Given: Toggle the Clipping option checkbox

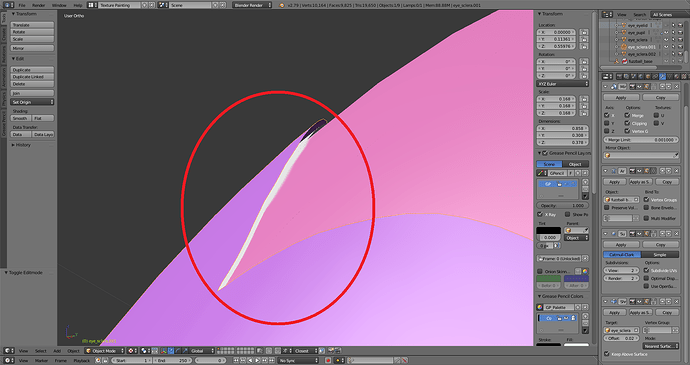Looking at the screenshot, I should point(627,123).
